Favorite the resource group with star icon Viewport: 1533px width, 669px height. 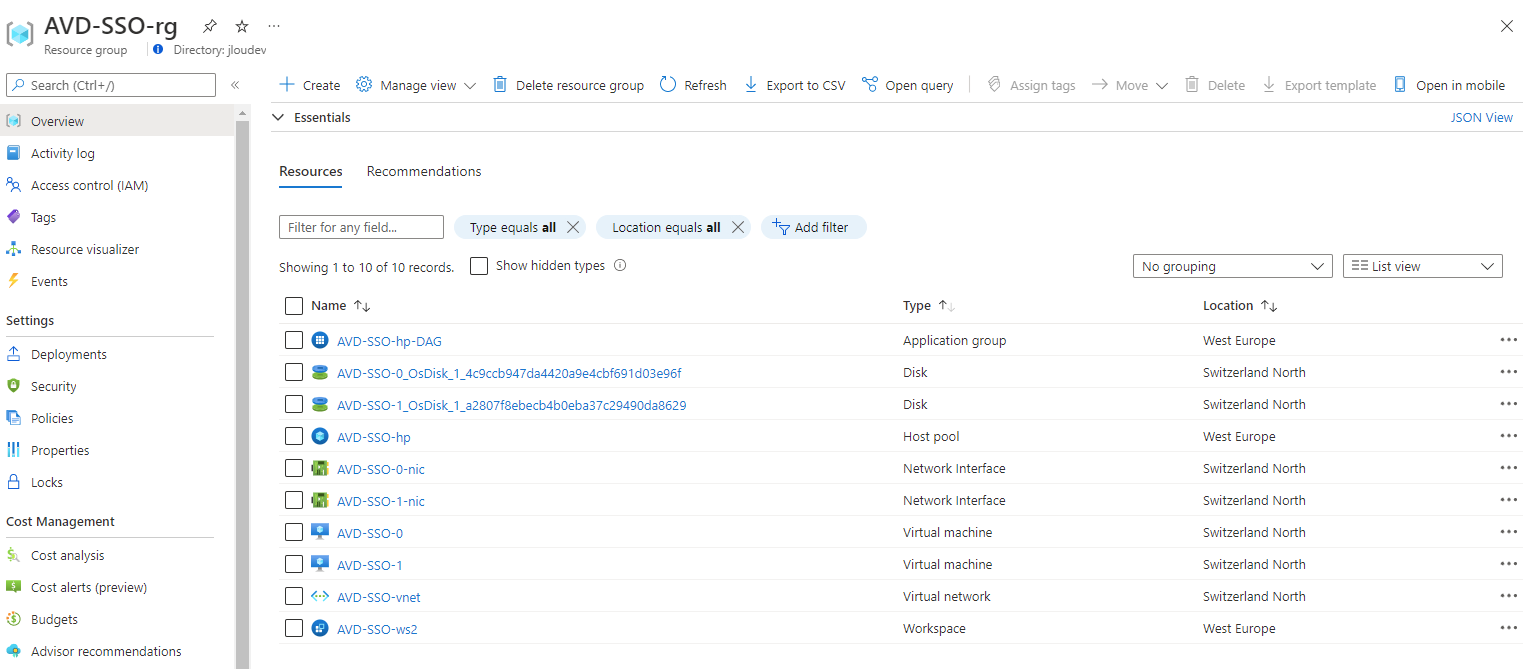[242, 26]
